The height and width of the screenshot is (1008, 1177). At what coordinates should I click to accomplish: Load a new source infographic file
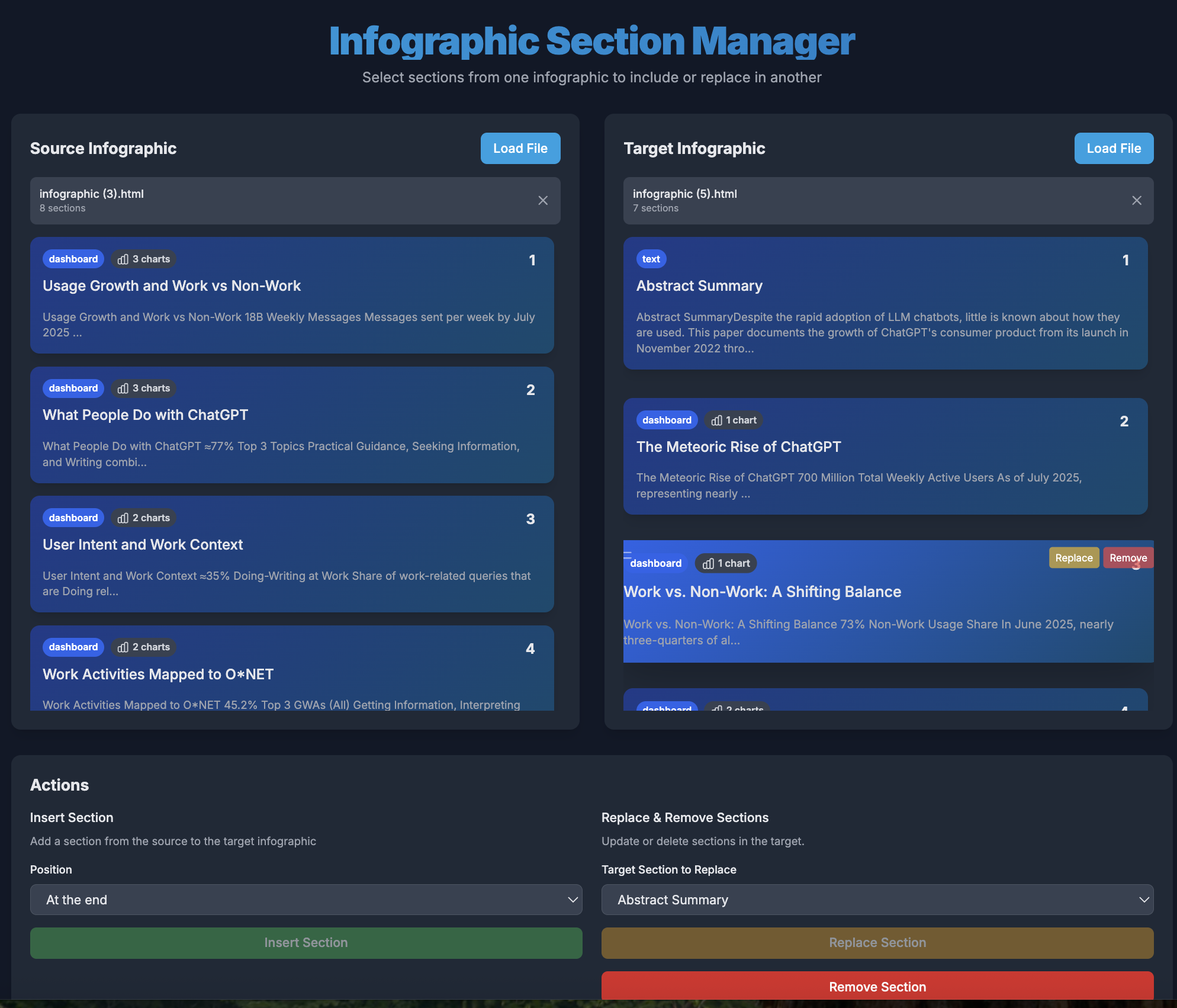point(520,148)
